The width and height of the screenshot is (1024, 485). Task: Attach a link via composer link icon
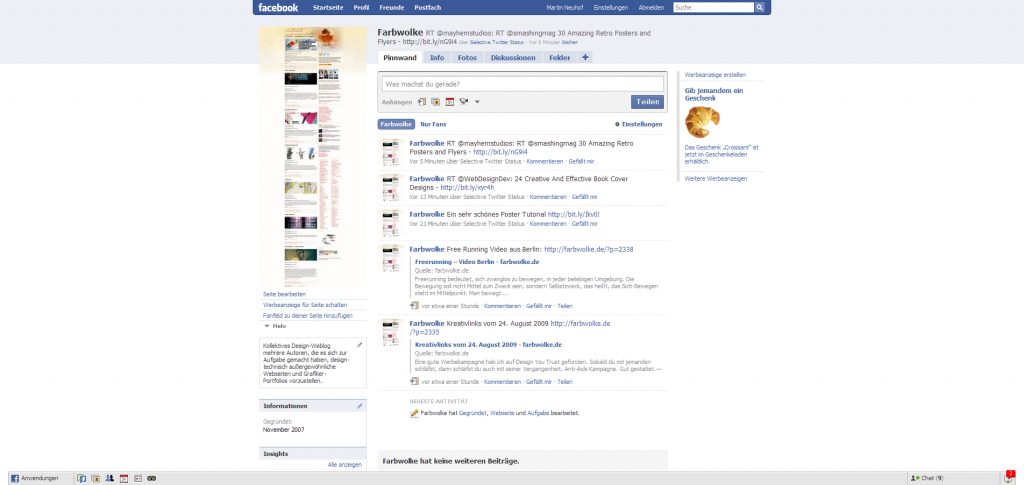click(422, 101)
